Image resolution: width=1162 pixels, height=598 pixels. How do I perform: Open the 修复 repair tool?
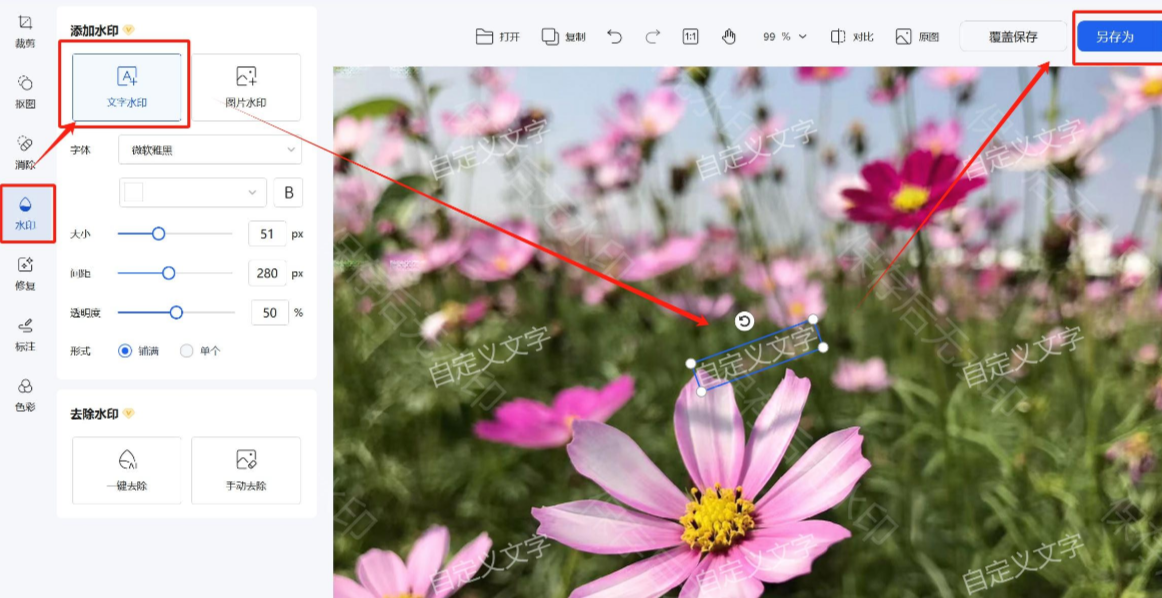coord(25,274)
